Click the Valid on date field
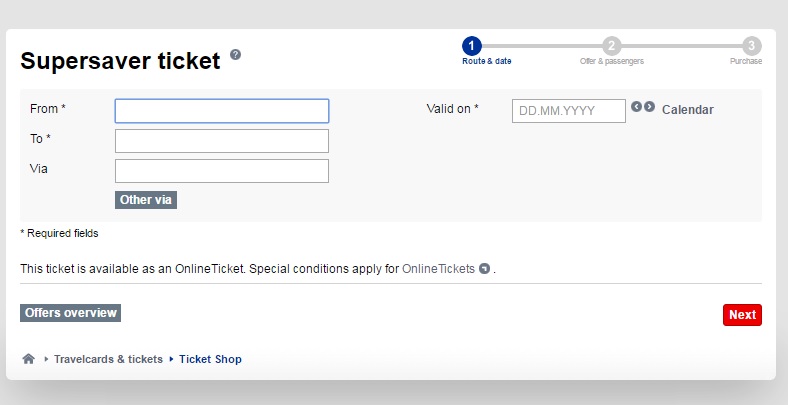788x405 pixels. point(569,111)
